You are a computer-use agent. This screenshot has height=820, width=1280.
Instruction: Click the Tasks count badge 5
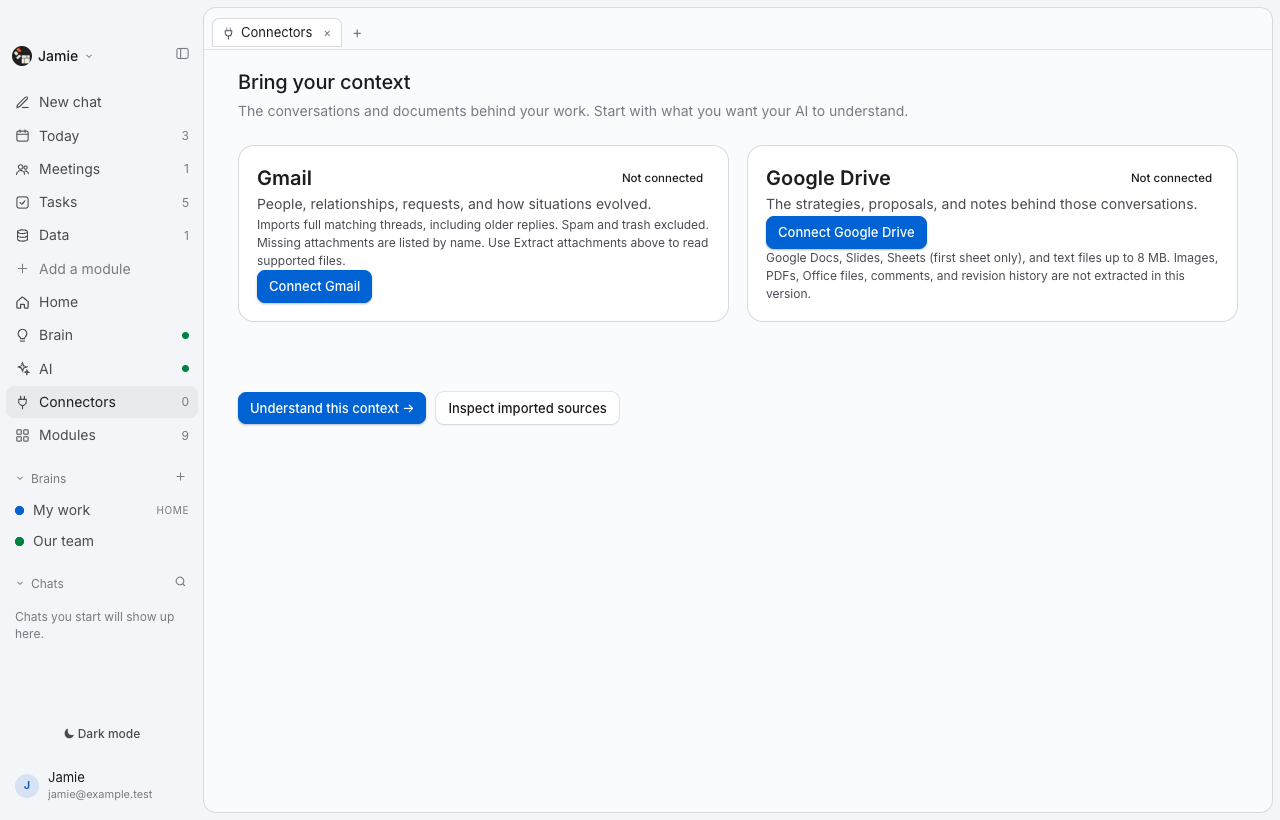[185, 202]
